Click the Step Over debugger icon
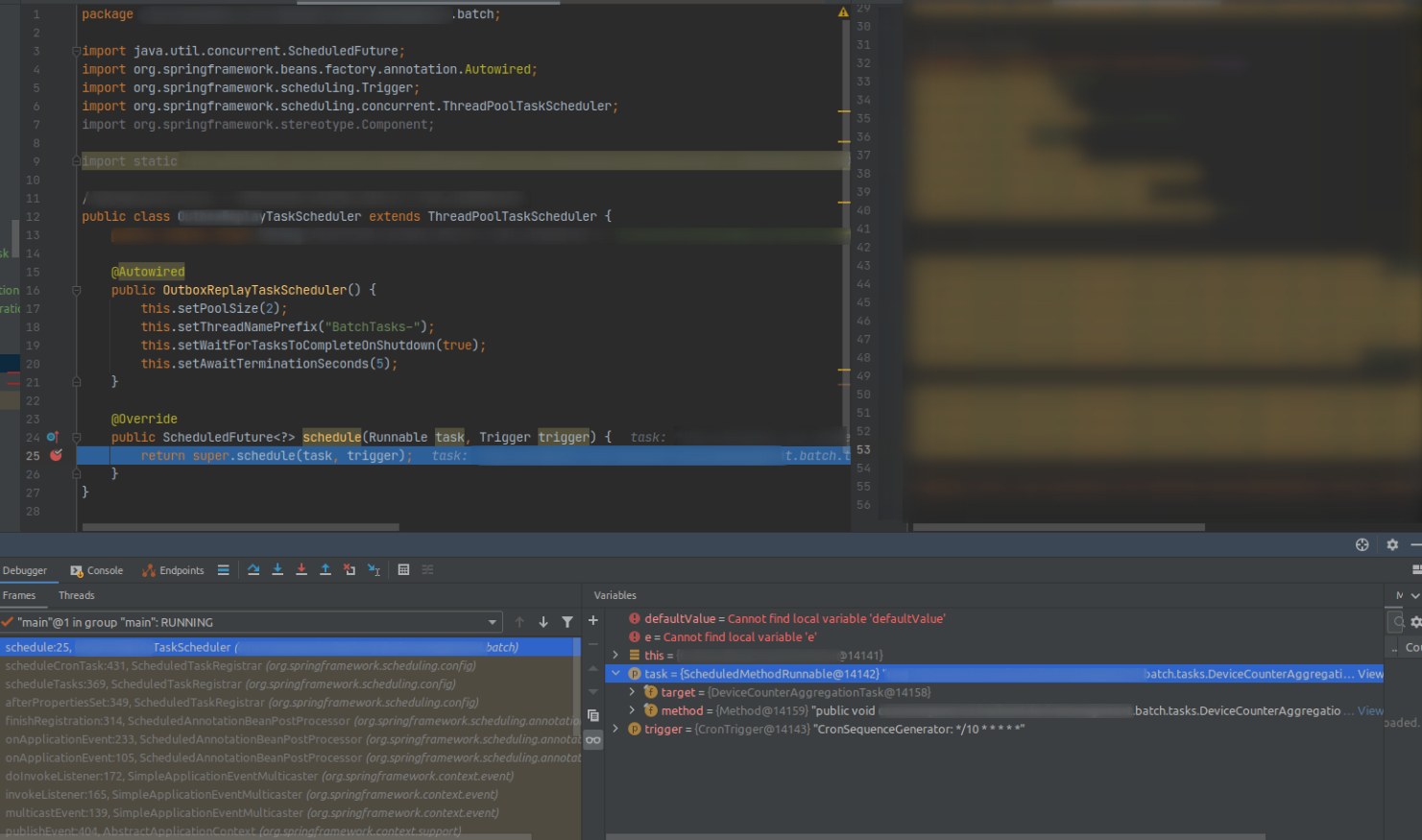Viewport: 1422px width, 840px height. click(253, 570)
